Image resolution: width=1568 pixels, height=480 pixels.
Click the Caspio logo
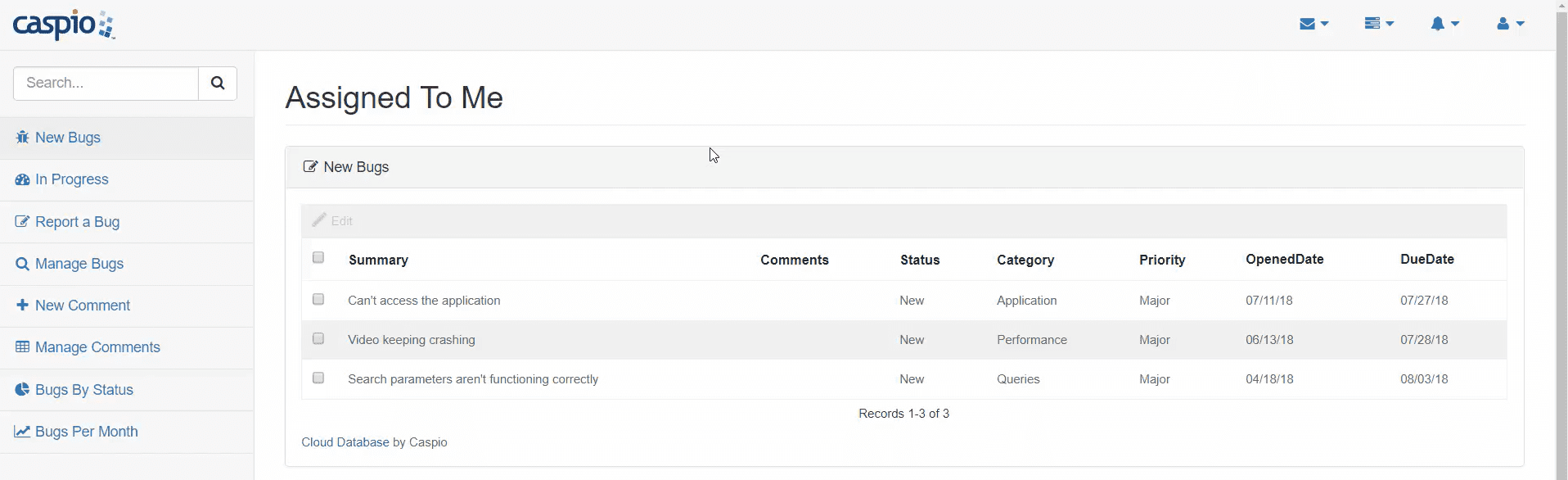64,25
